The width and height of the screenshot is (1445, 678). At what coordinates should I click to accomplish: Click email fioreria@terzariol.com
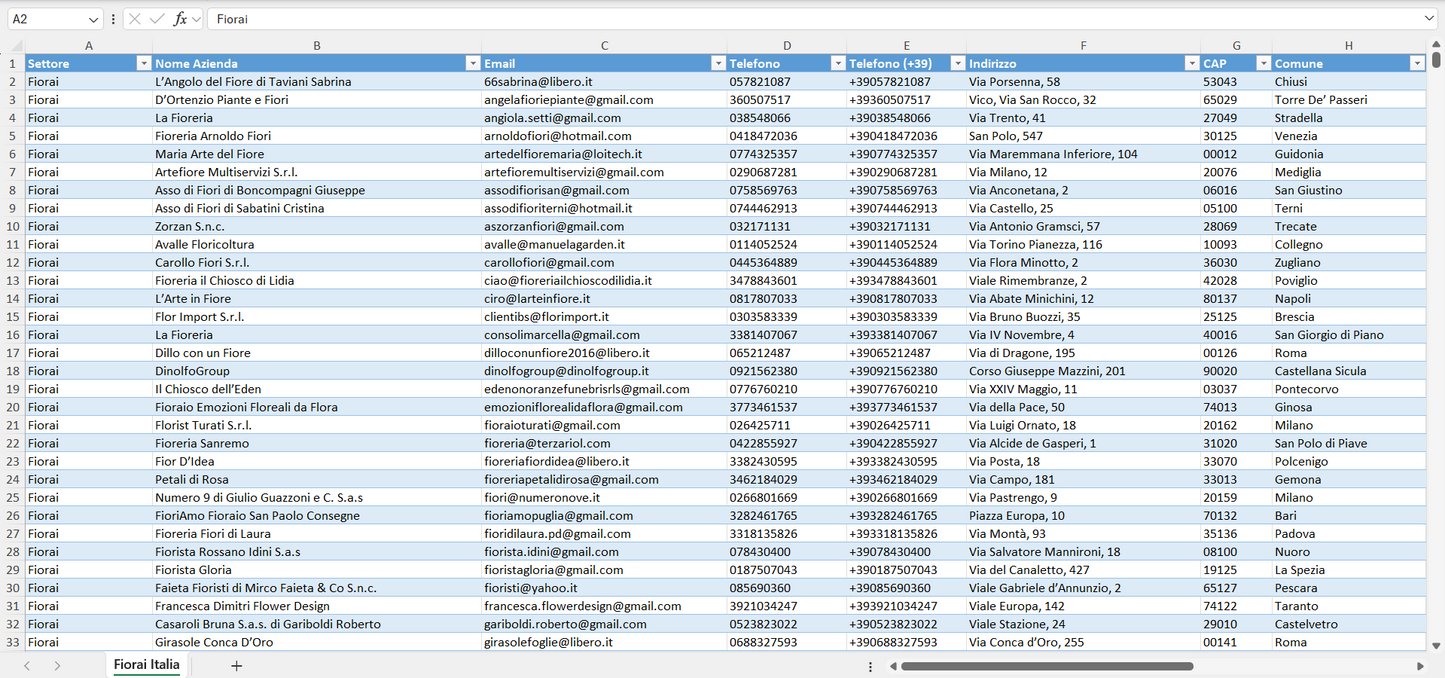604,443
